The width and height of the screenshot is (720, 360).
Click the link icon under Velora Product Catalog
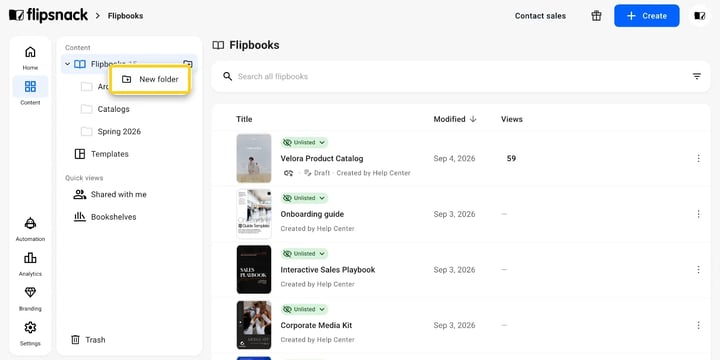tap(288, 173)
